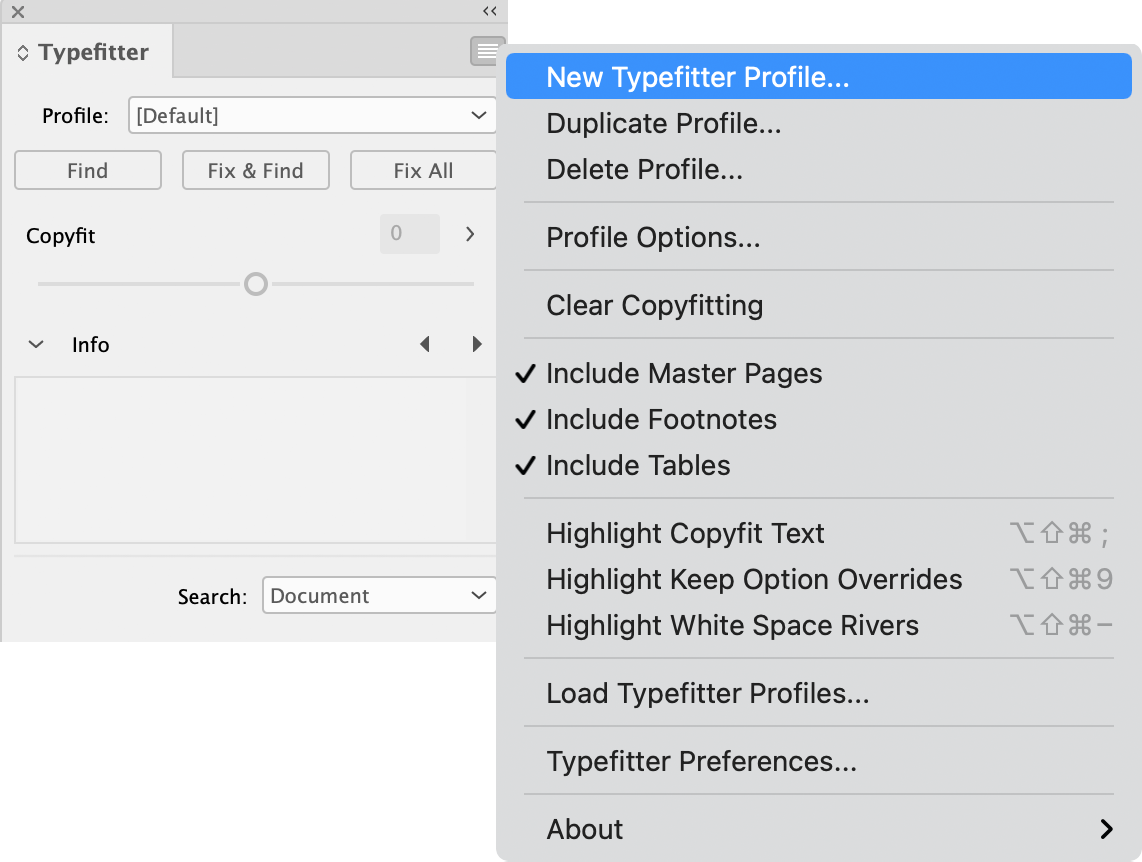
Task: Open Profile Options from the menu
Action: click(x=819, y=237)
